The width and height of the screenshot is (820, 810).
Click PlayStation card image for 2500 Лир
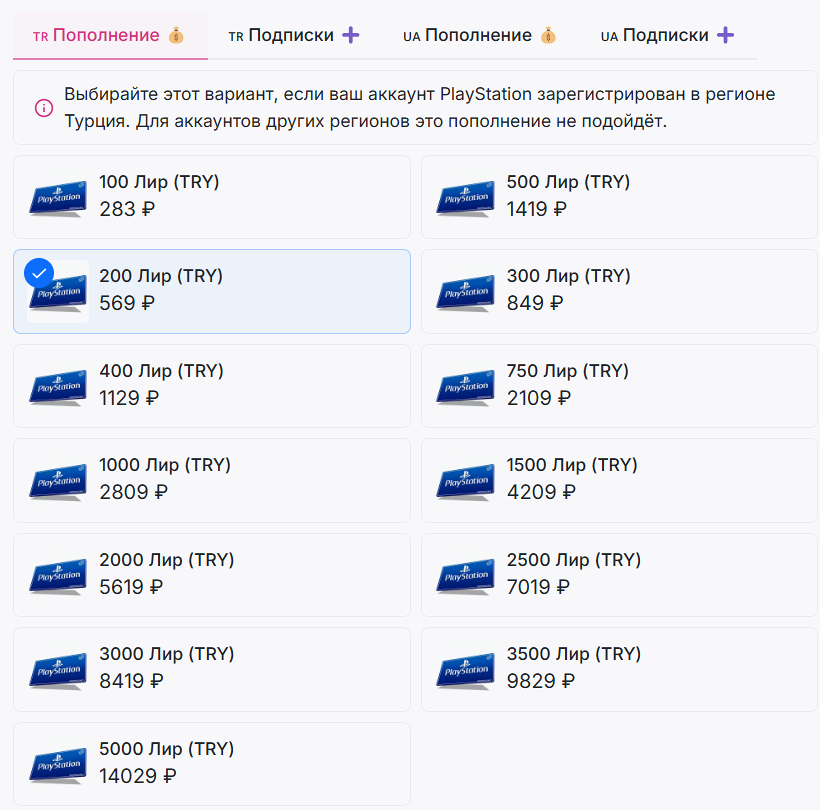(465, 576)
